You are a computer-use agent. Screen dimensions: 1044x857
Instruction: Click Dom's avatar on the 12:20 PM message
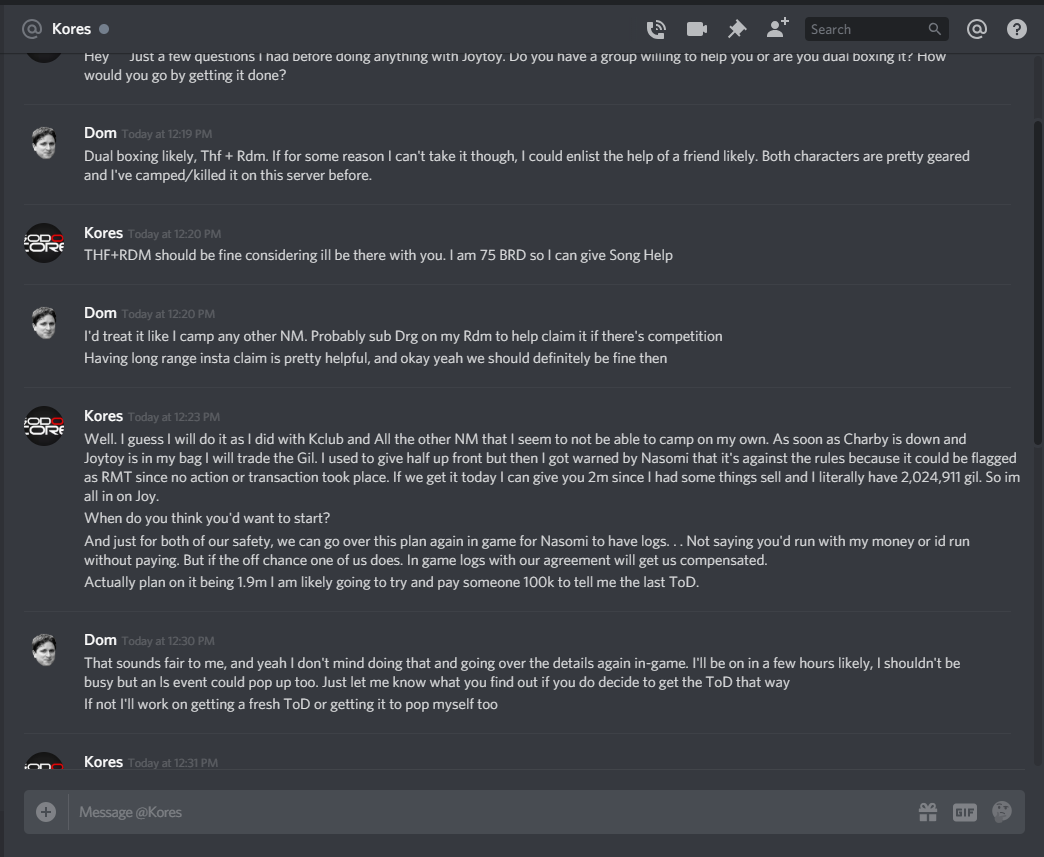44,322
